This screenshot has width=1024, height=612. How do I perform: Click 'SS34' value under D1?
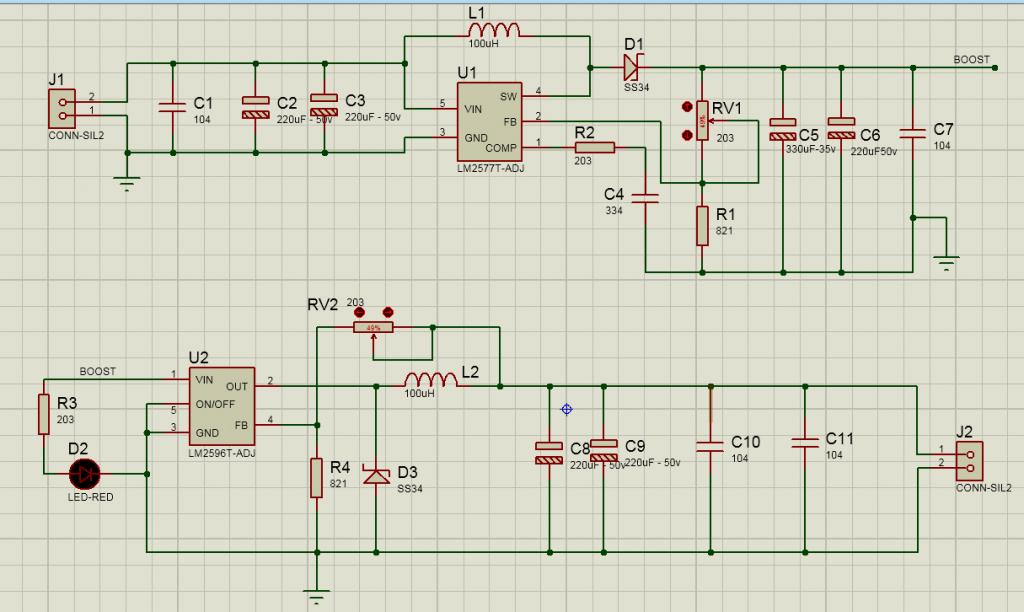pyautogui.click(x=636, y=88)
